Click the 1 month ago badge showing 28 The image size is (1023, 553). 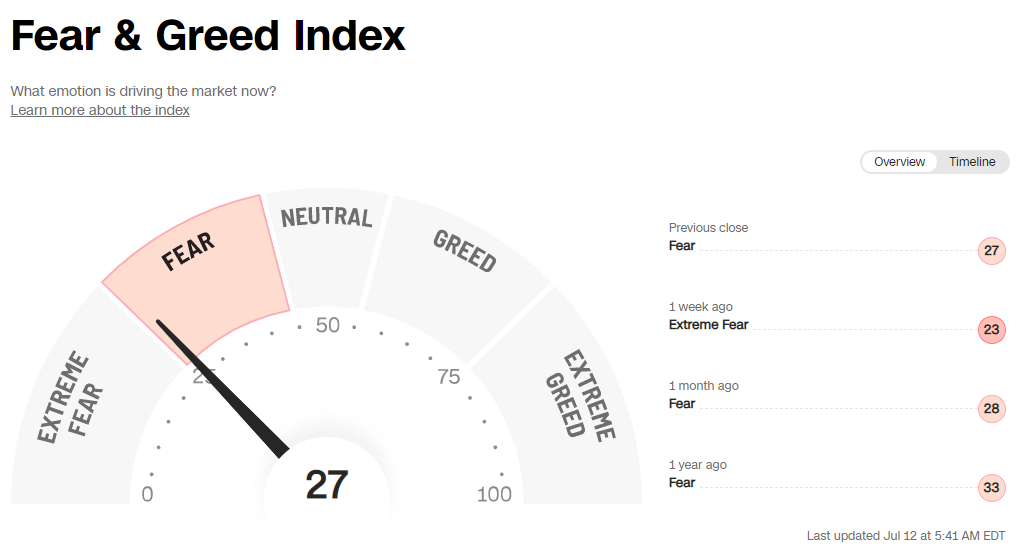pyautogui.click(x=991, y=408)
